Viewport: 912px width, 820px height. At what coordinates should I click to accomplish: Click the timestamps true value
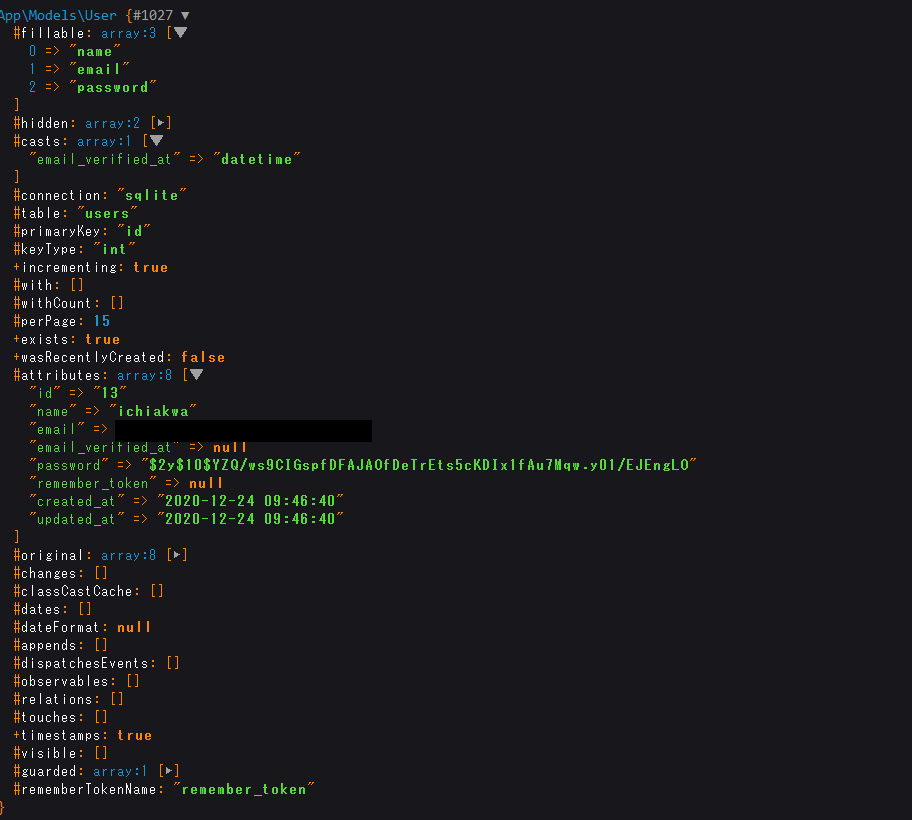(x=134, y=735)
